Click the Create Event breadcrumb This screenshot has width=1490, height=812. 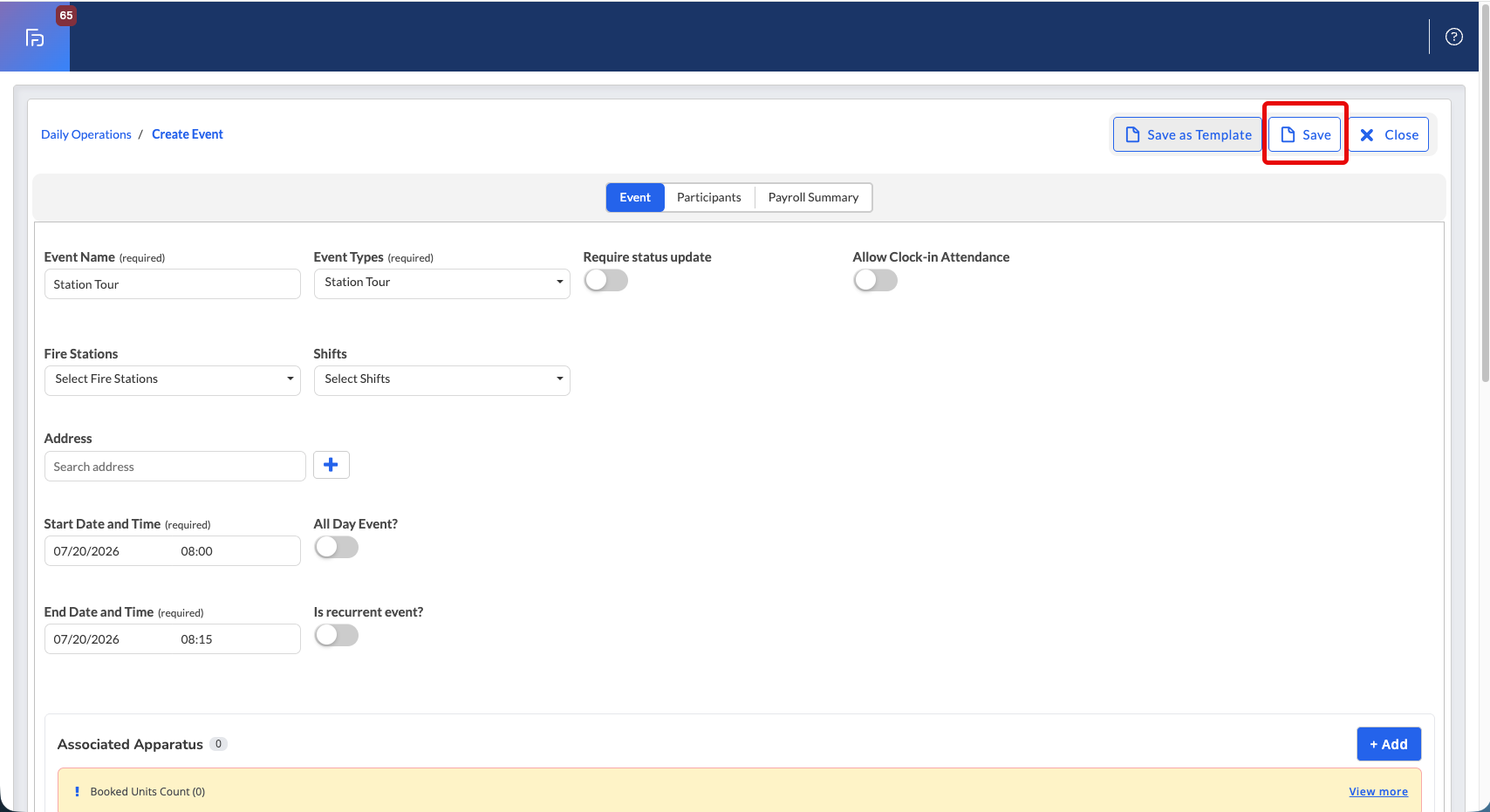click(188, 134)
